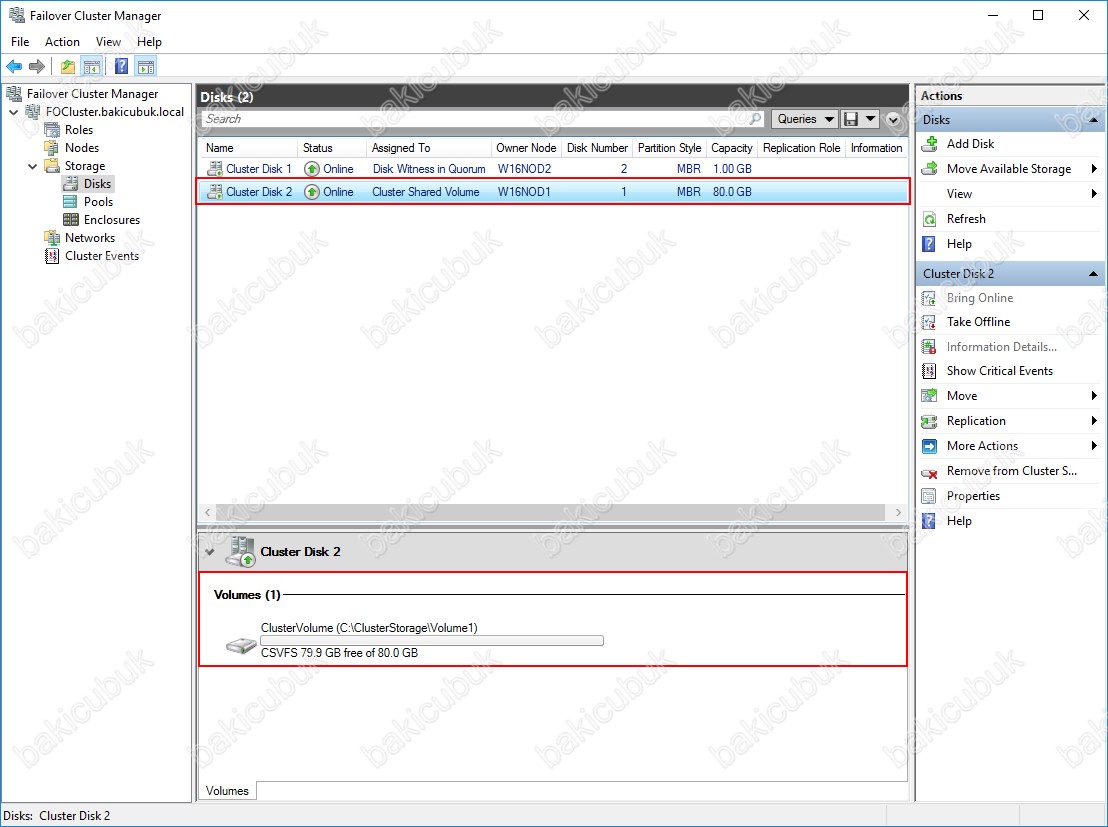The image size is (1108, 827).
Task: Open the save query dropdown arrow
Action: point(871,119)
